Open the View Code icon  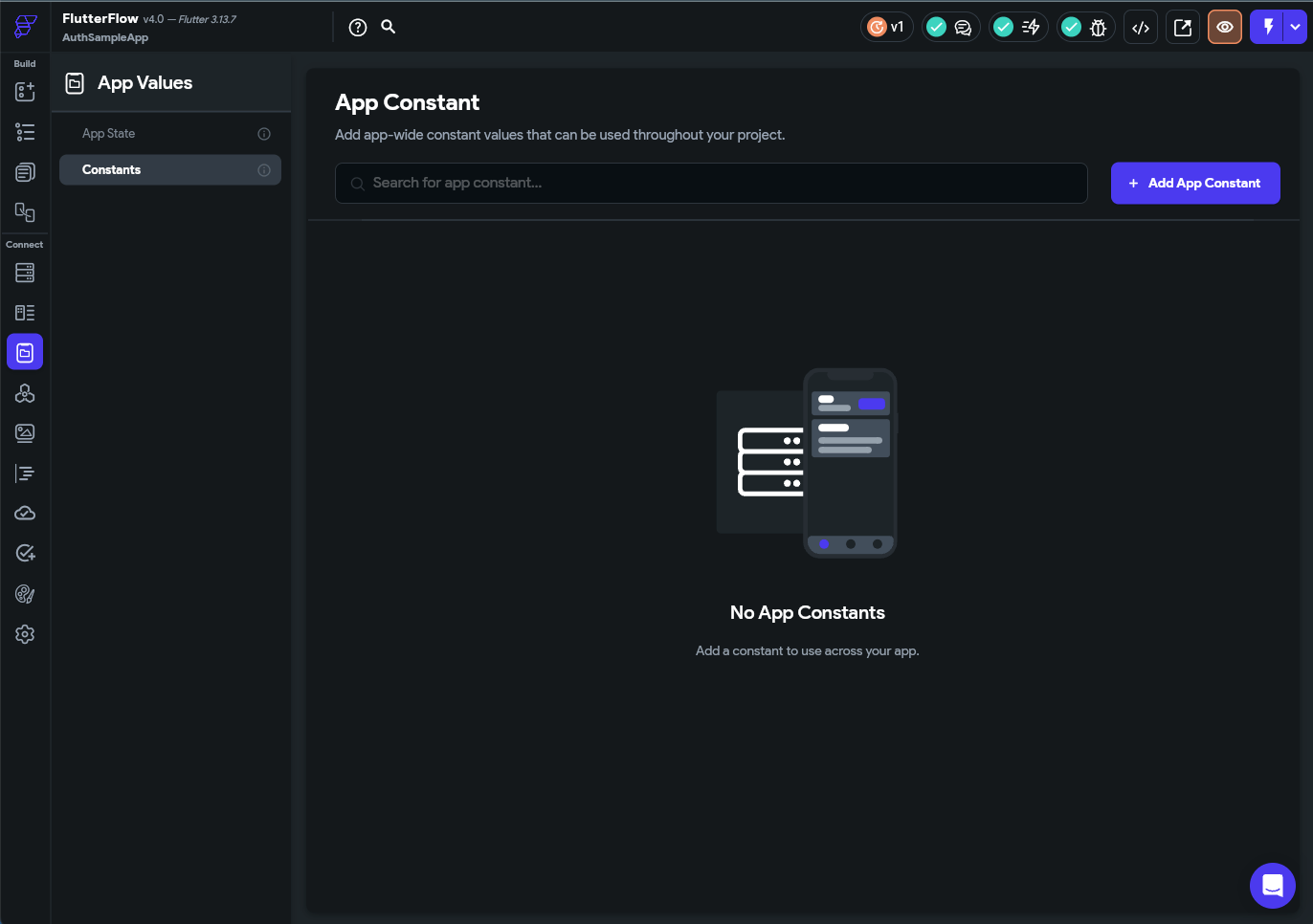[x=1141, y=27]
